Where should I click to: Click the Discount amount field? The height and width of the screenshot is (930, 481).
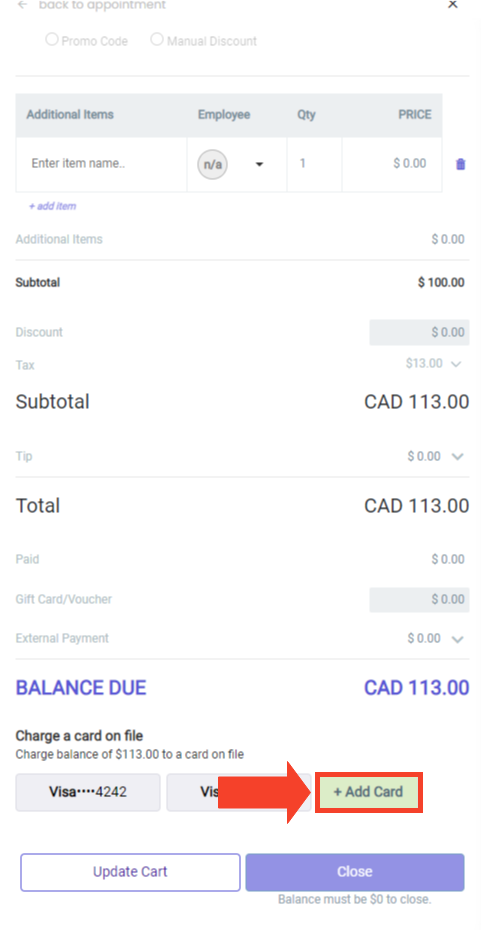[x=419, y=332]
